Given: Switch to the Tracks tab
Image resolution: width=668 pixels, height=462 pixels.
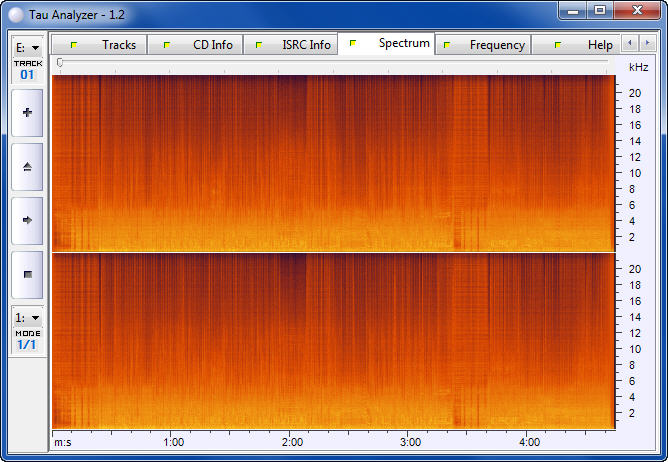Looking at the screenshot, I should (109, 45).
